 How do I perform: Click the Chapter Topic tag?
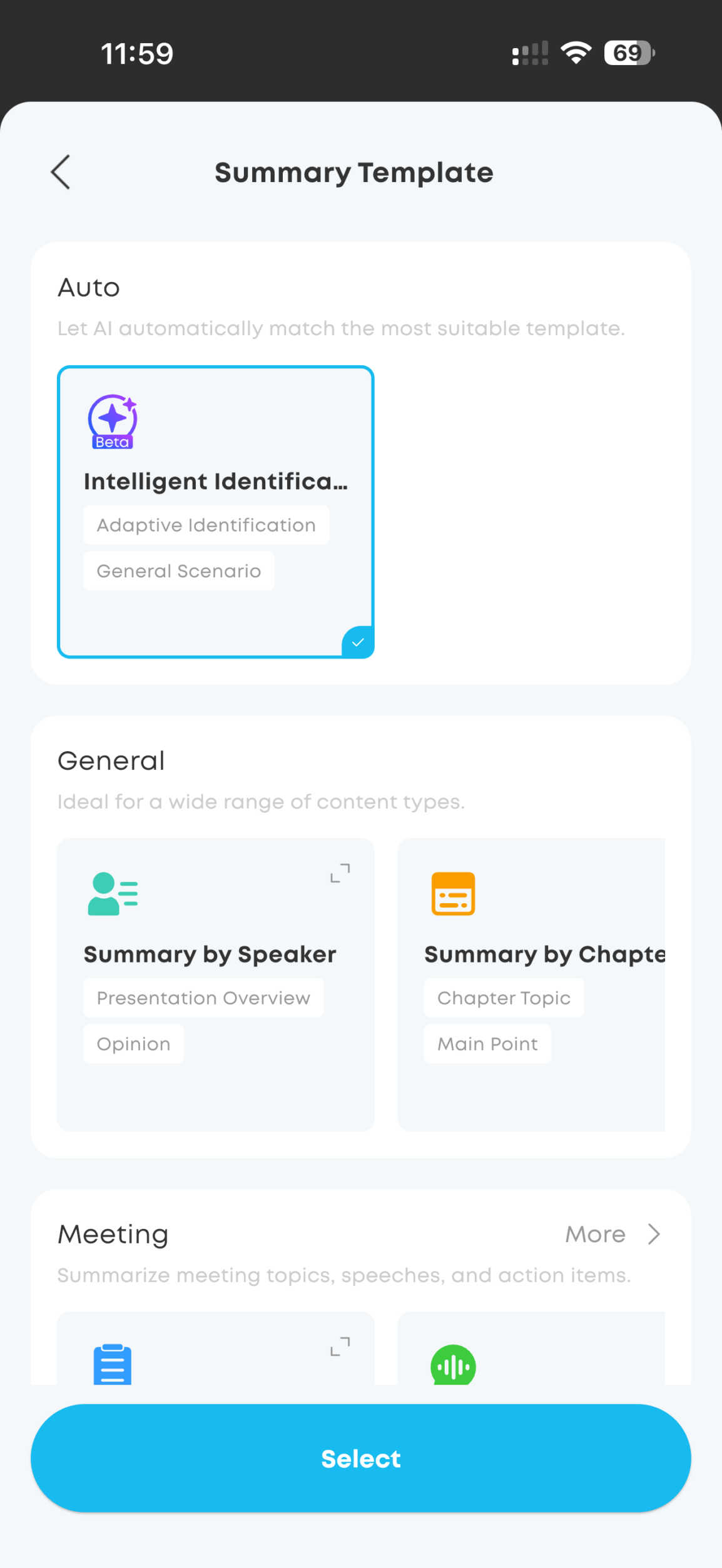[x=504, y=998]
